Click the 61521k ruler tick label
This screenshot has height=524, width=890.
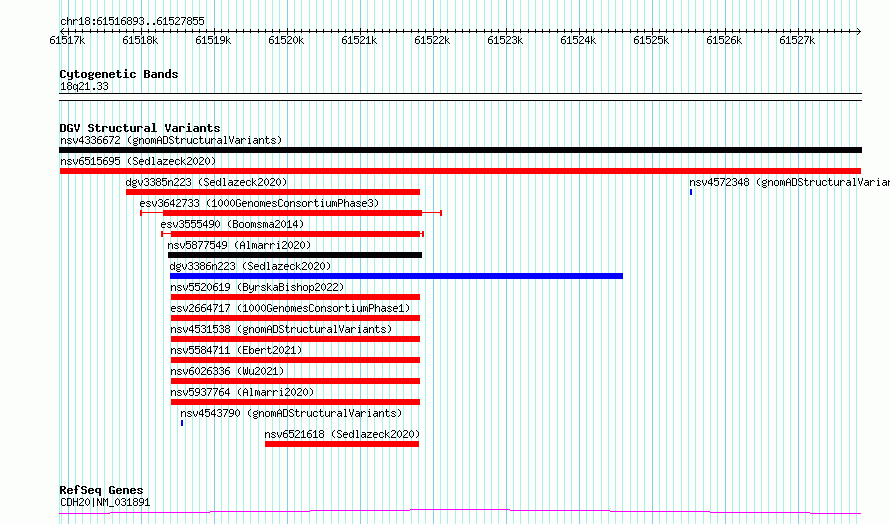[359, 41]
